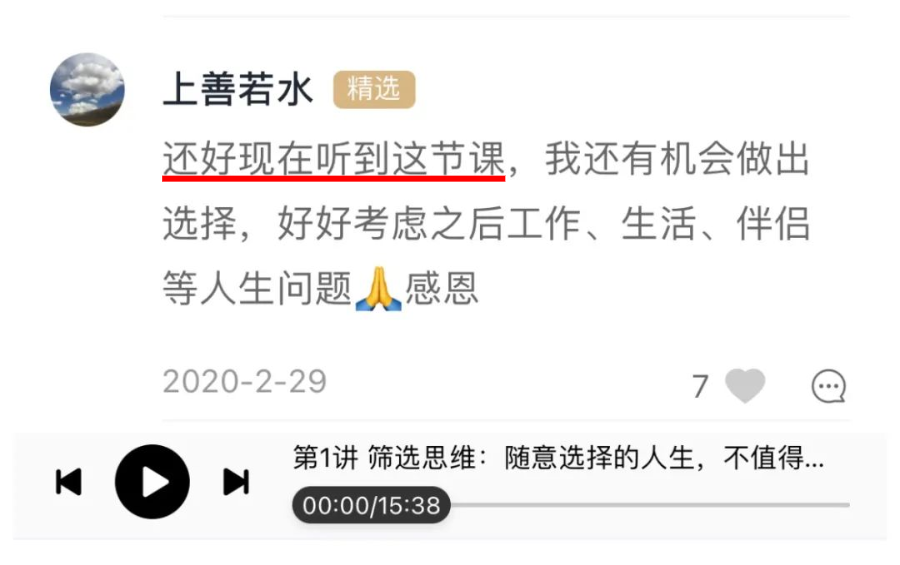The width and height of the screenshot is (900, 565).
Task: Click the praying hands emoji
Action: (378, 289)
